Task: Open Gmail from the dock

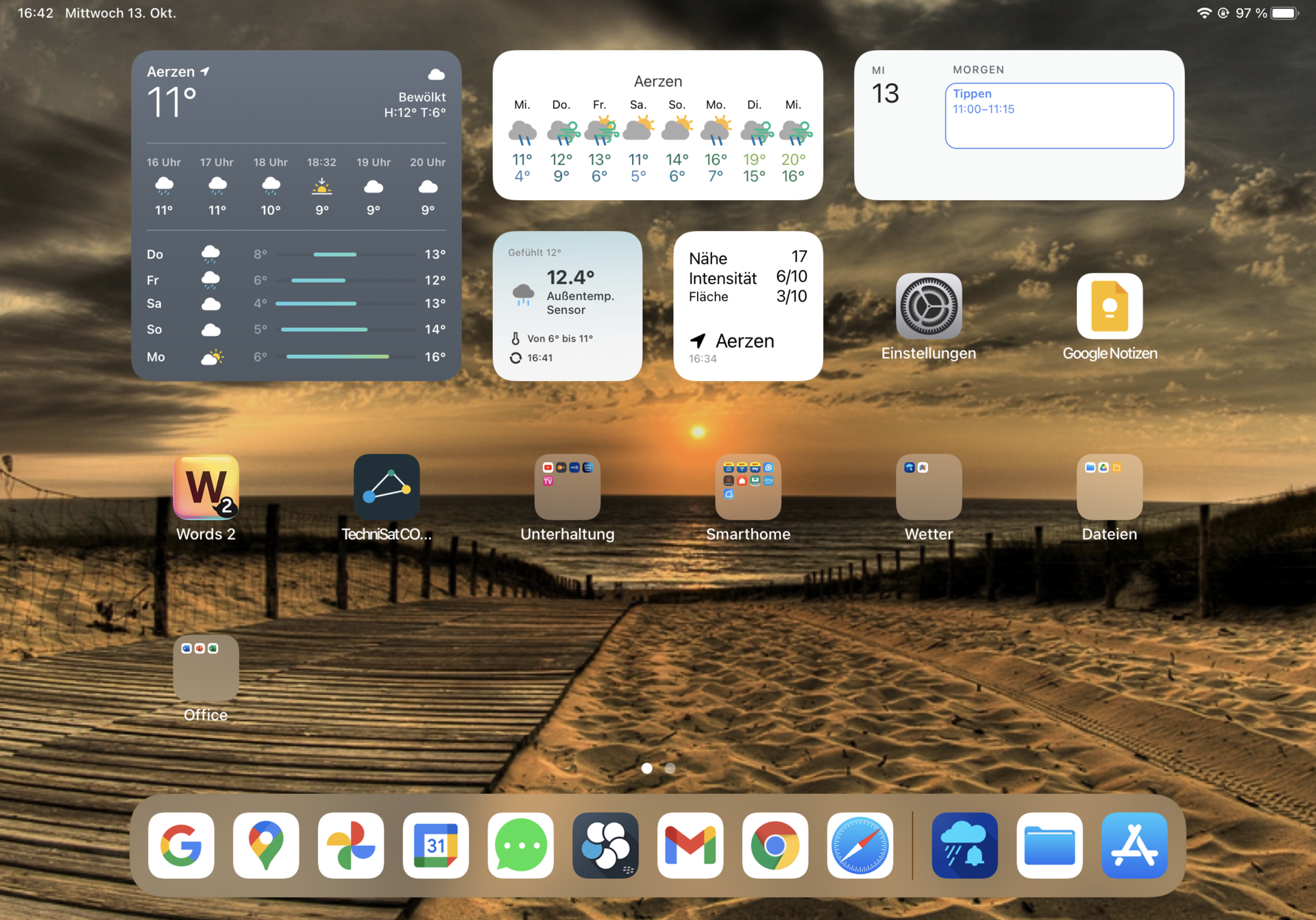Action: click(x=690, y=845)
